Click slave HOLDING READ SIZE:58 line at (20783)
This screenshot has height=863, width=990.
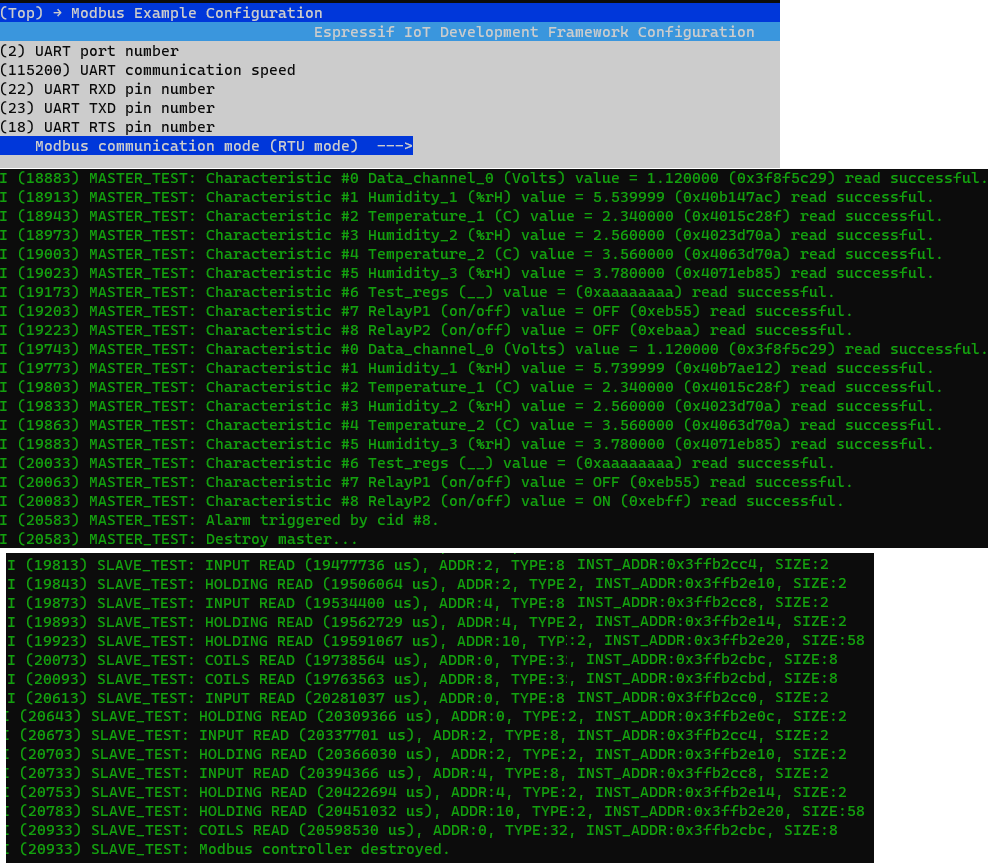[436, 811]
